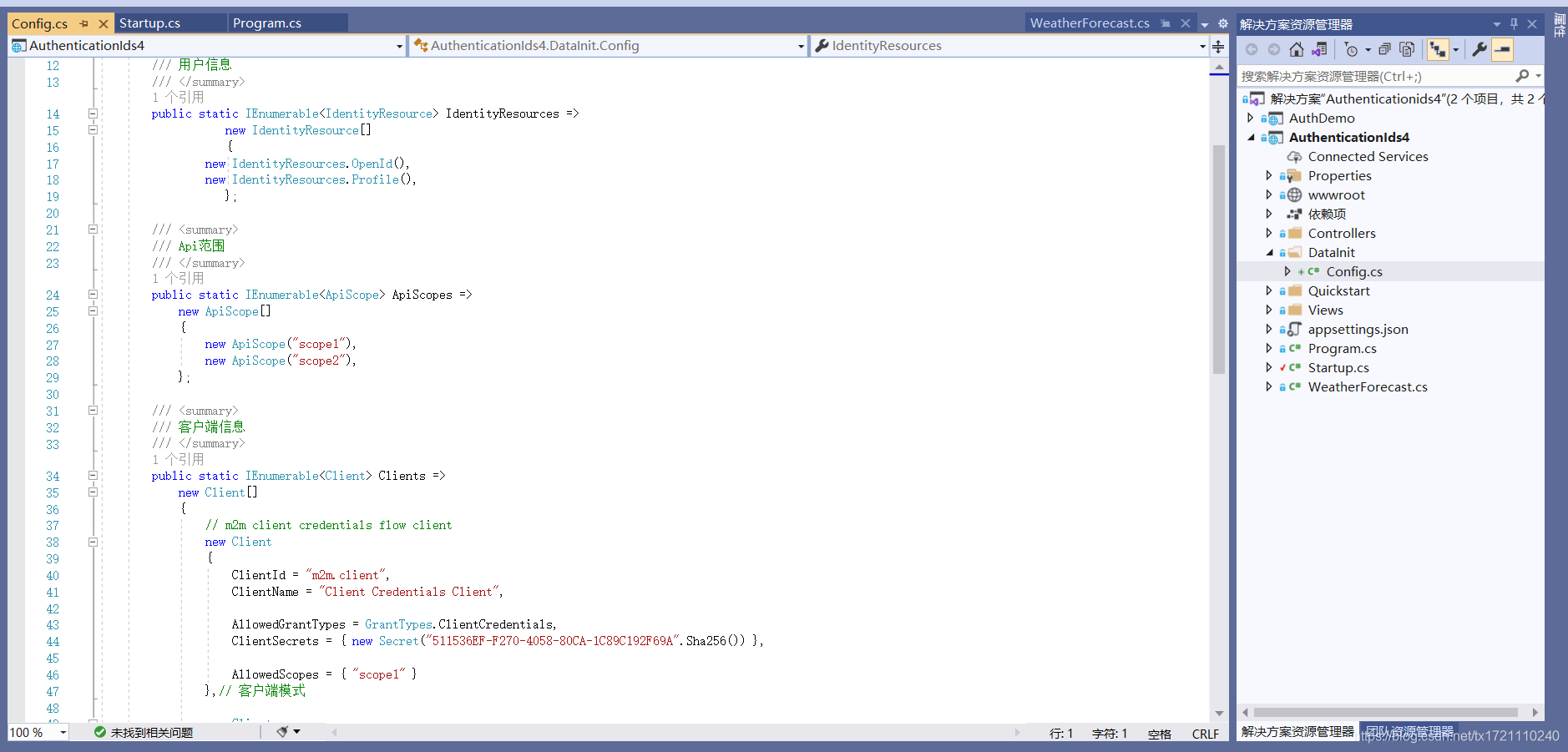Click the Home icon in Solution Explorer toolbar

click(x=1296, y=49)
